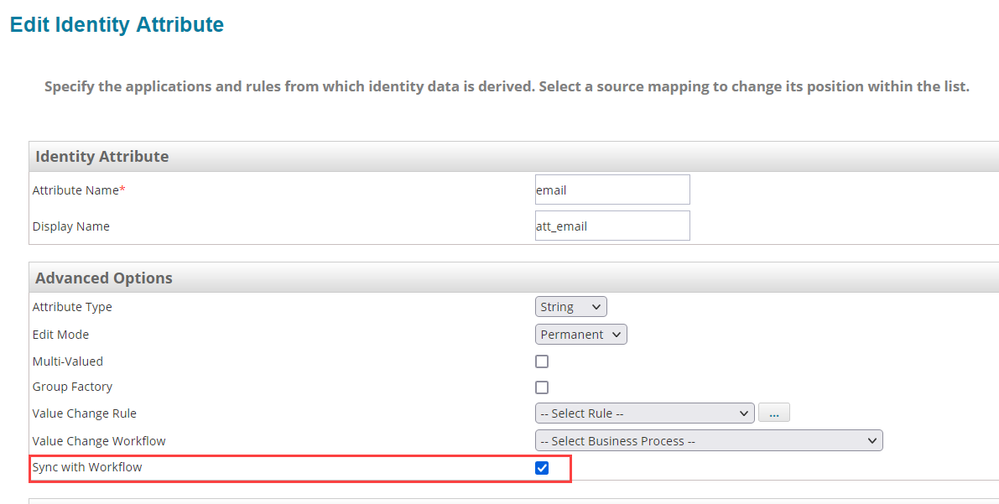Click the Advanced Options section header
This screenshot has width=999, height=504.
104,278
